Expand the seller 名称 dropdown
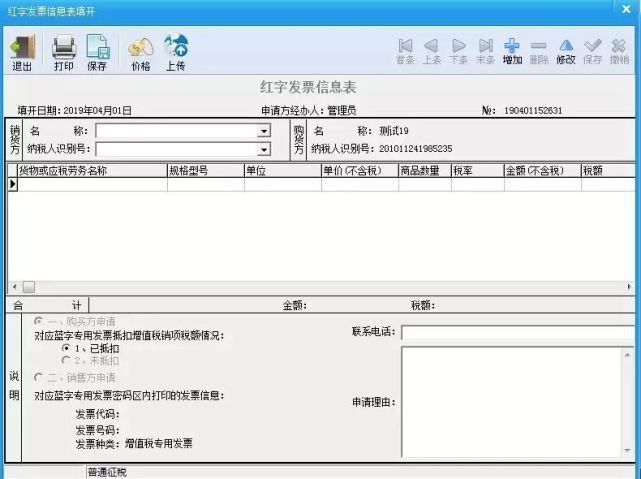This screenshot has height=479, width=641. [264, 131]
